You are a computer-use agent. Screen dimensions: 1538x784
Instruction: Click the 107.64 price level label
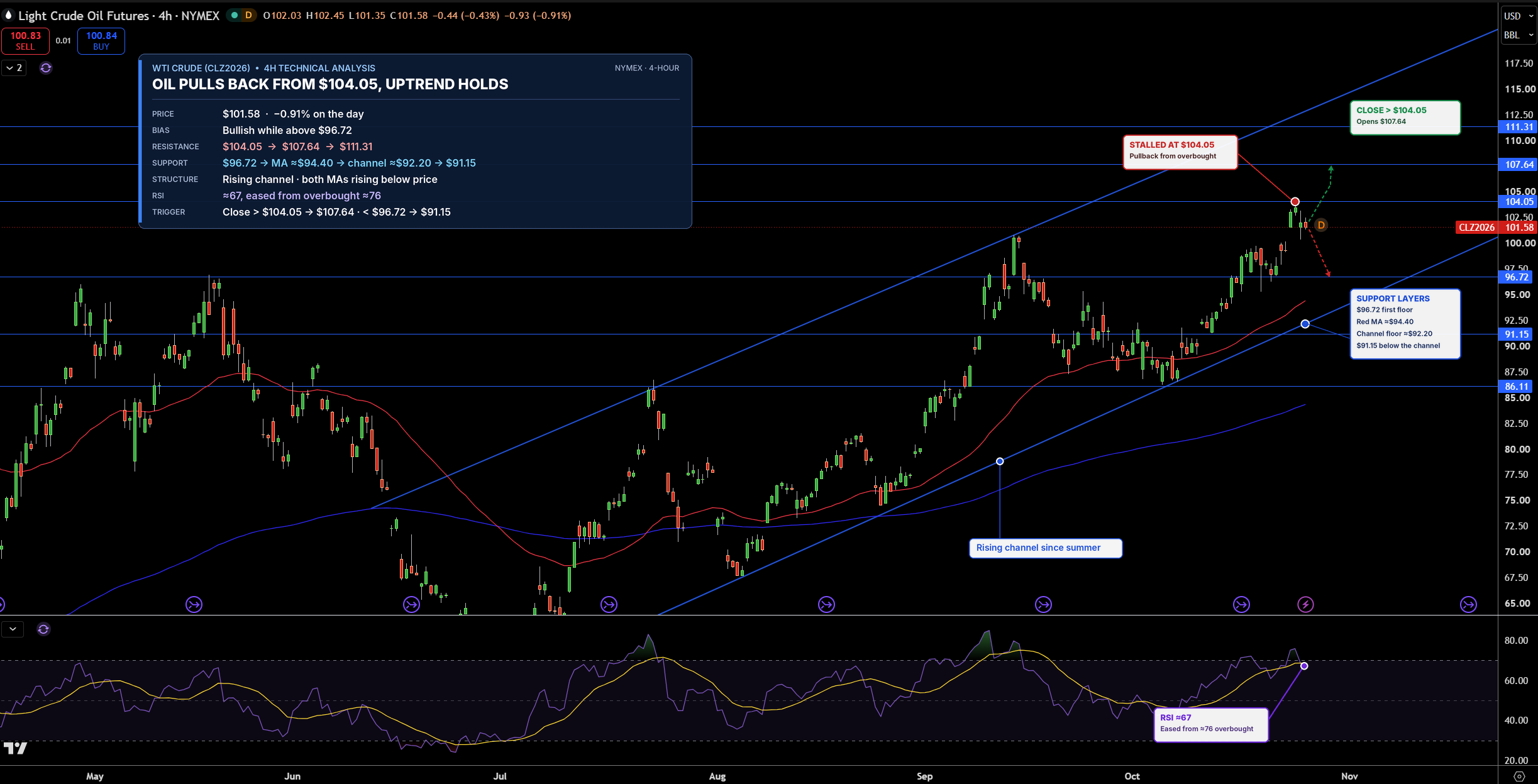coord(1519,165)
